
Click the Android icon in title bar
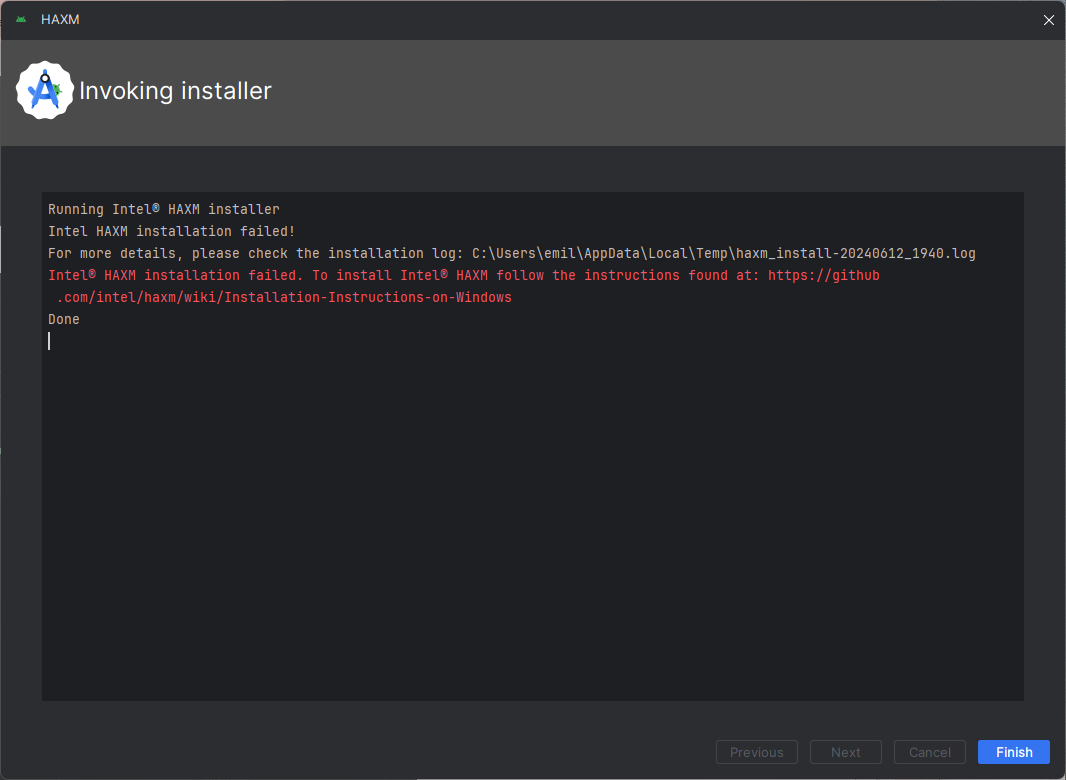(x=21, y=20)
